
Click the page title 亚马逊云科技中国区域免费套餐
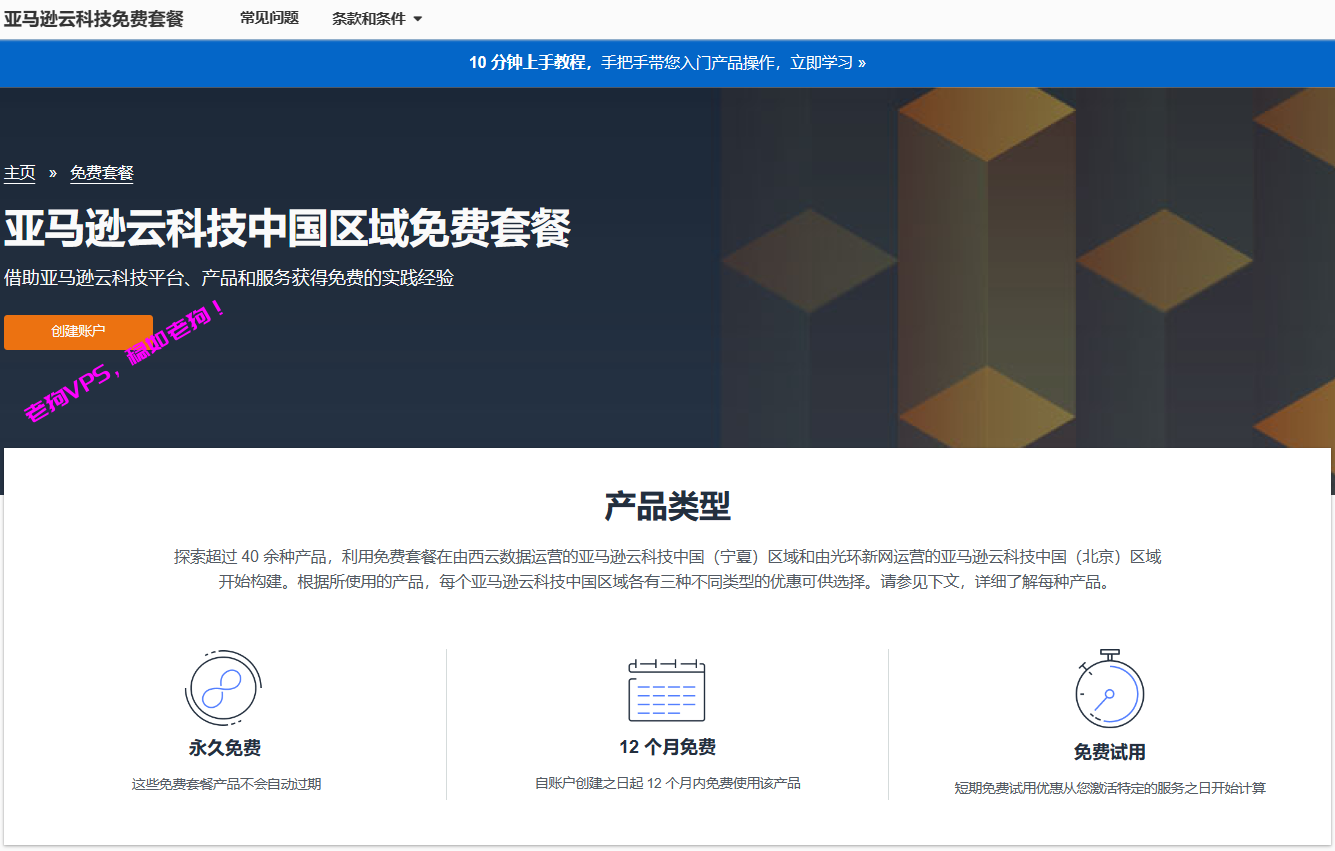pyautogui.click(x=287, y=228)
